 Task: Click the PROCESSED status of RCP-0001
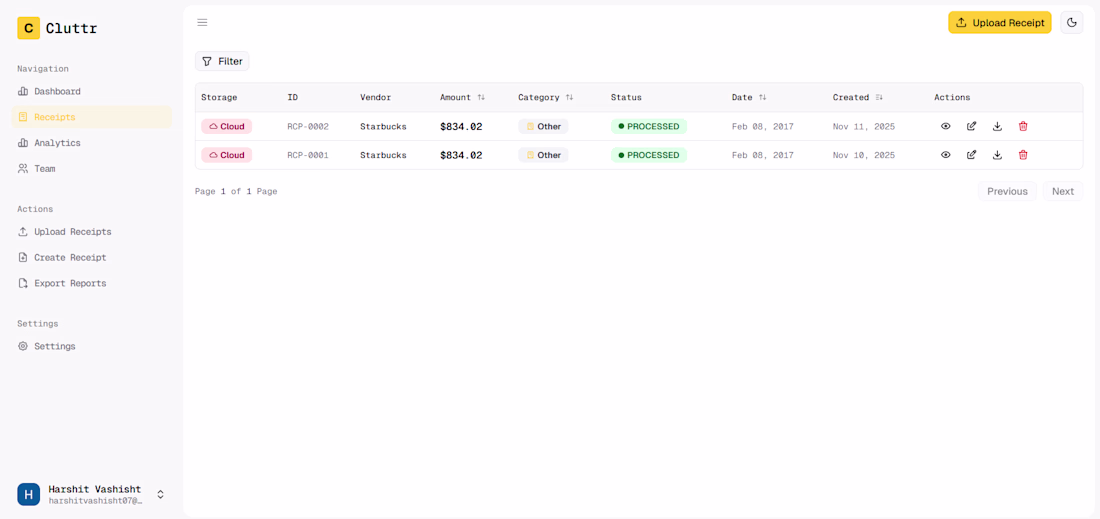649,155
